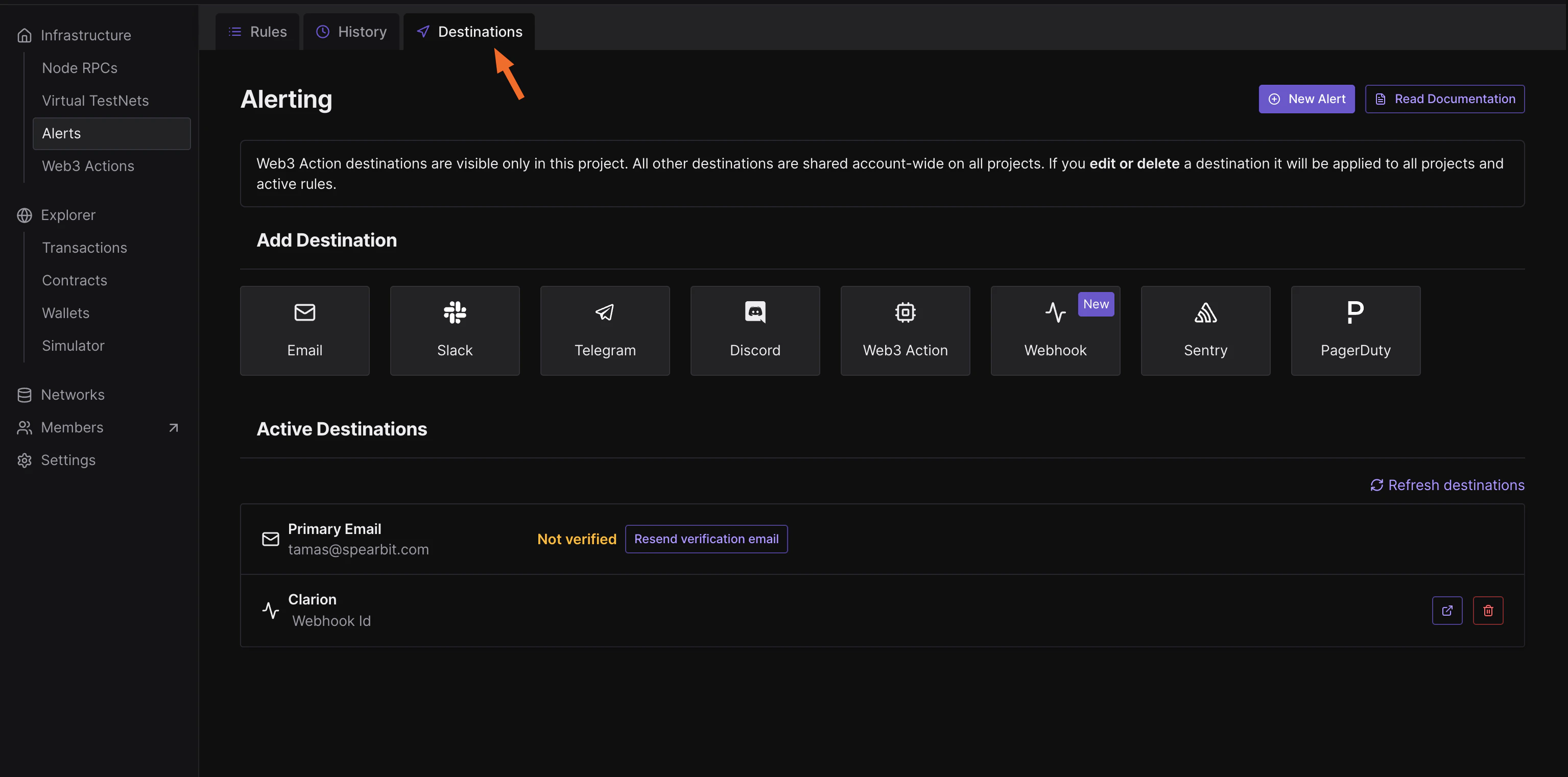Add a Webhook destination

1055,330
